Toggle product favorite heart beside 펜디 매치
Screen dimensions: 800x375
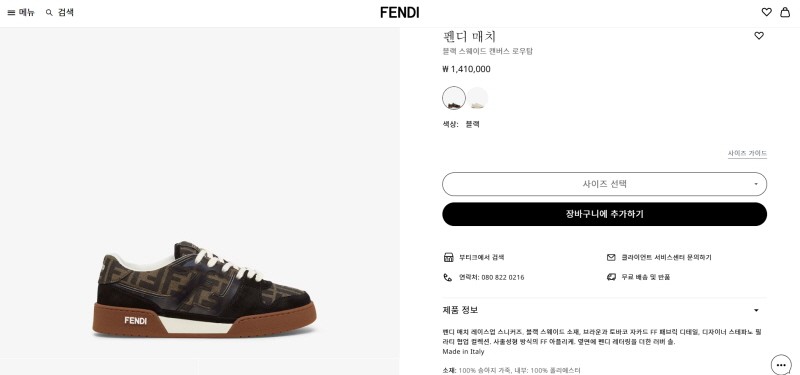[x=759, y=36]
